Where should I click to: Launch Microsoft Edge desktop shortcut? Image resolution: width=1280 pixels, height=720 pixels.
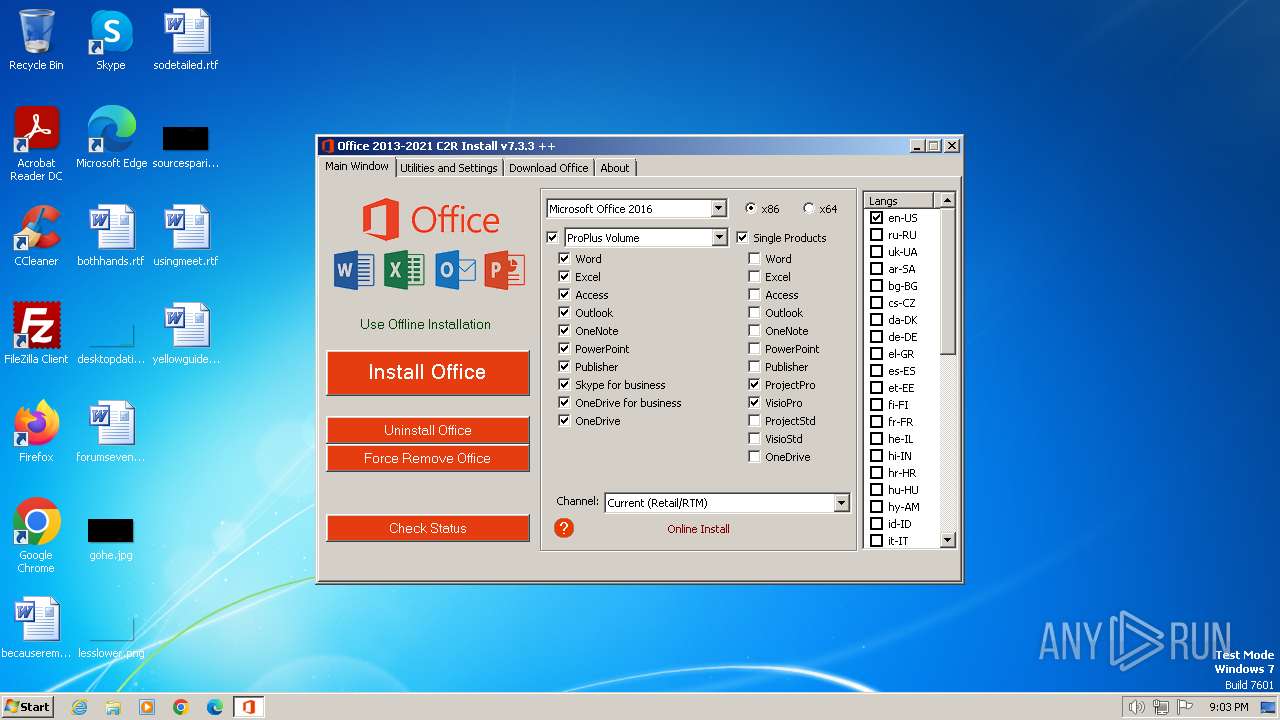(111, 138)
